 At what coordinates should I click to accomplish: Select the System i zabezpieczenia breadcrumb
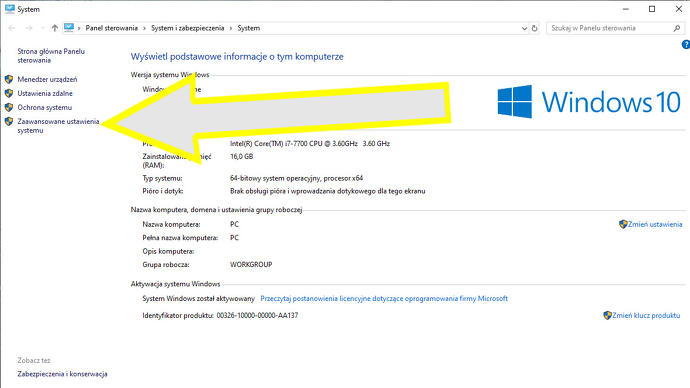click(187, 28)
